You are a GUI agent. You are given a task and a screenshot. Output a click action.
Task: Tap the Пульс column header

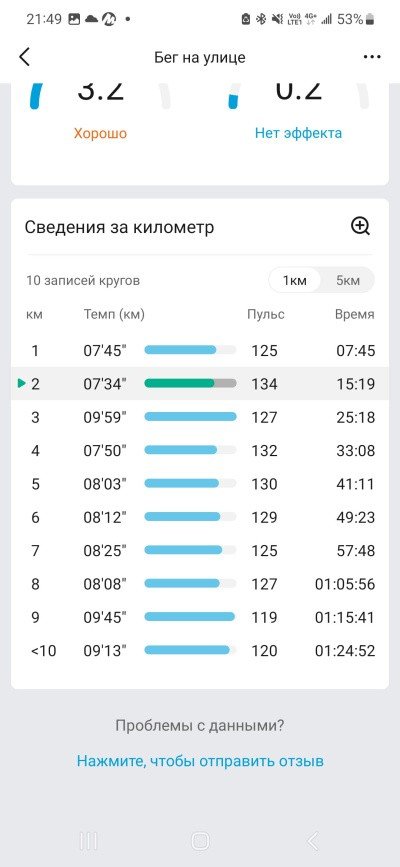[266, 315]
